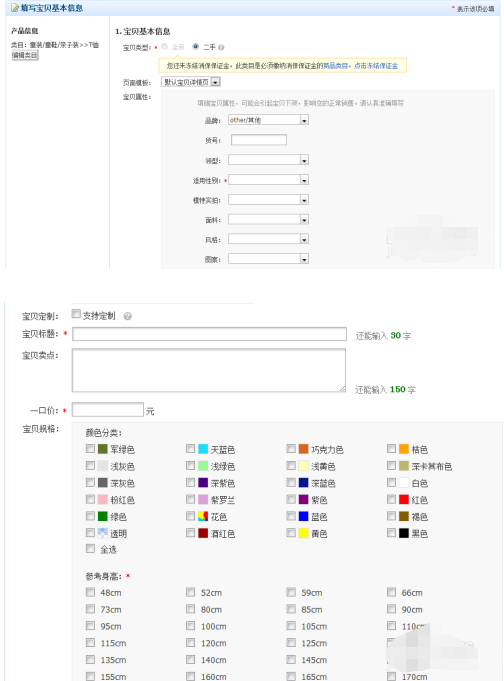Open the 页面模板 template dropdown

click(191, 82)
